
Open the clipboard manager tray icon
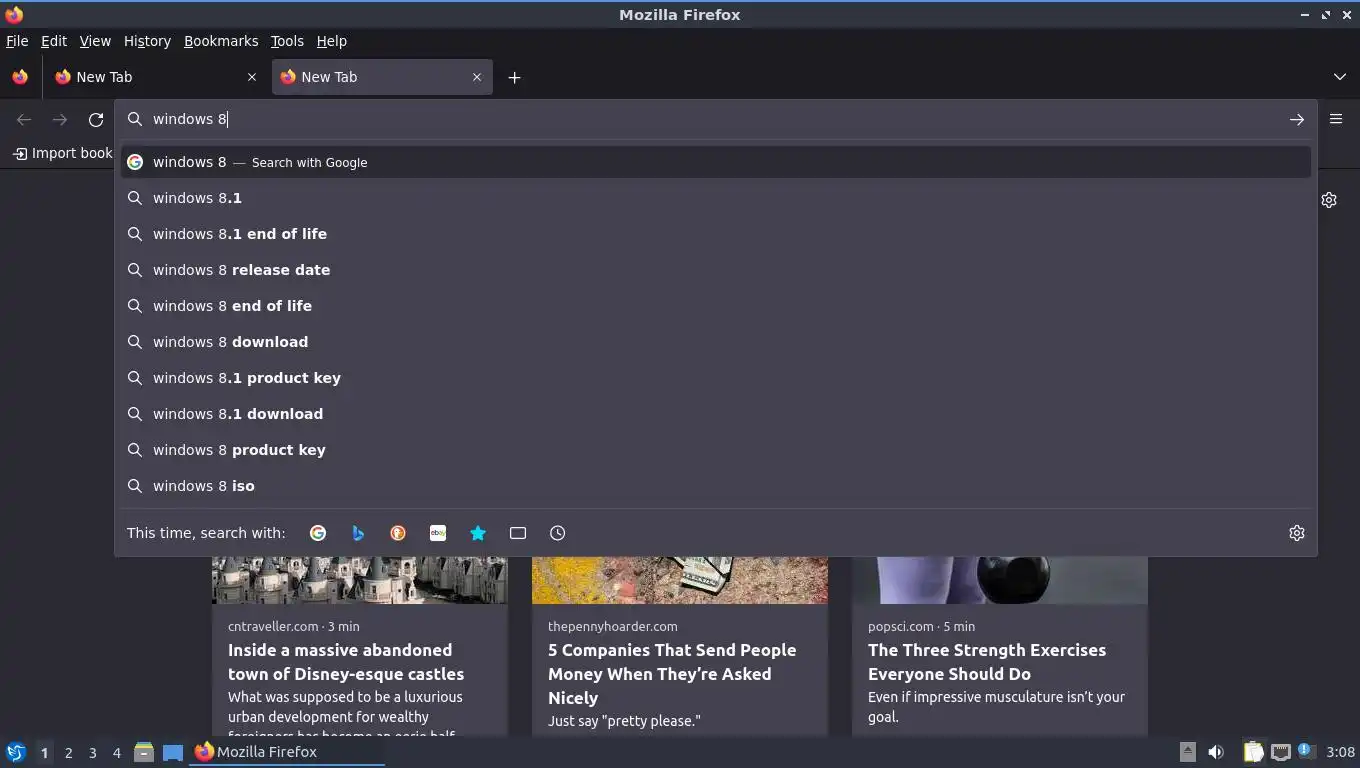(1253, 752)
